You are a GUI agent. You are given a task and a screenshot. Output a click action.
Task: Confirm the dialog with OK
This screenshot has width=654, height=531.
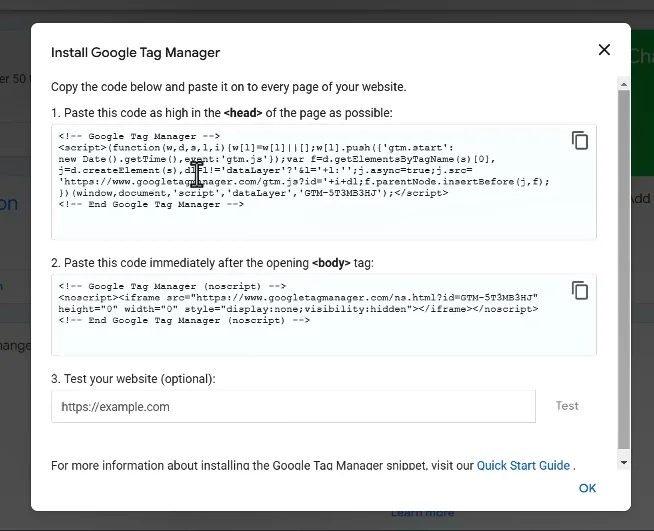coord(587,488)
